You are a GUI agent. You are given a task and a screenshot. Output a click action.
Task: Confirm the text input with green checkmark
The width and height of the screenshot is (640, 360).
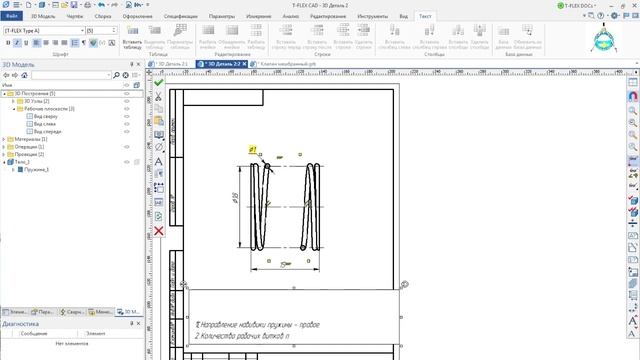pos(159,82)
